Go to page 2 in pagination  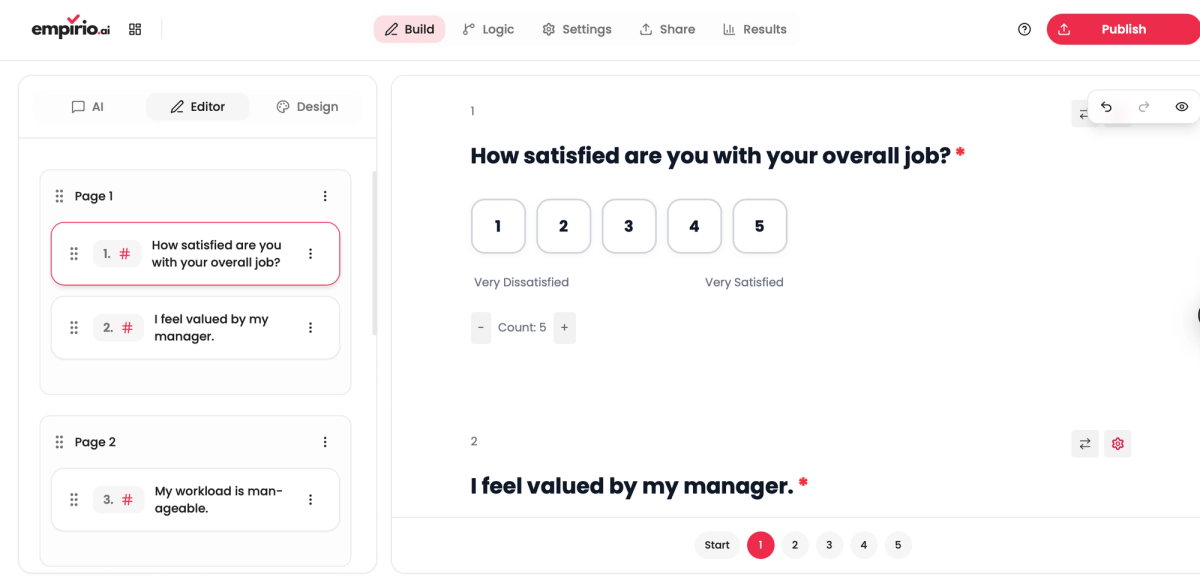pos(795,545)
